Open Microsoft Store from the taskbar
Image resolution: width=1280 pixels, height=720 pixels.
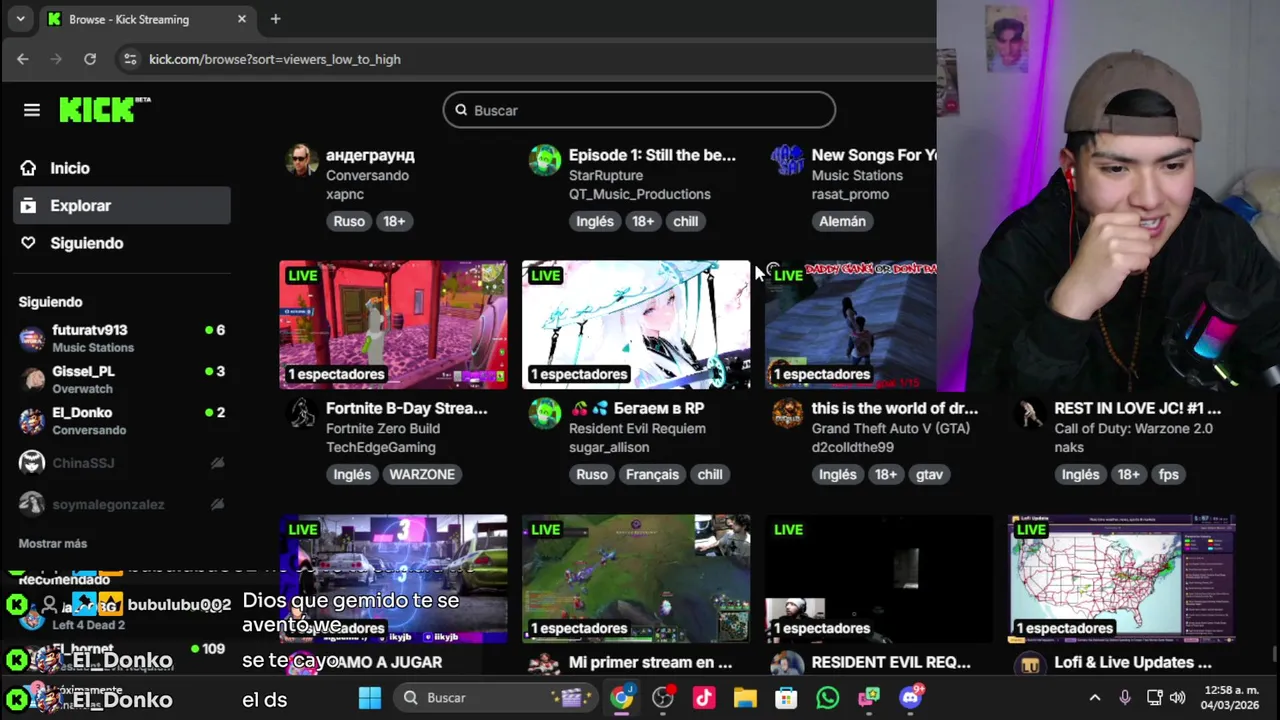point(786,698)
